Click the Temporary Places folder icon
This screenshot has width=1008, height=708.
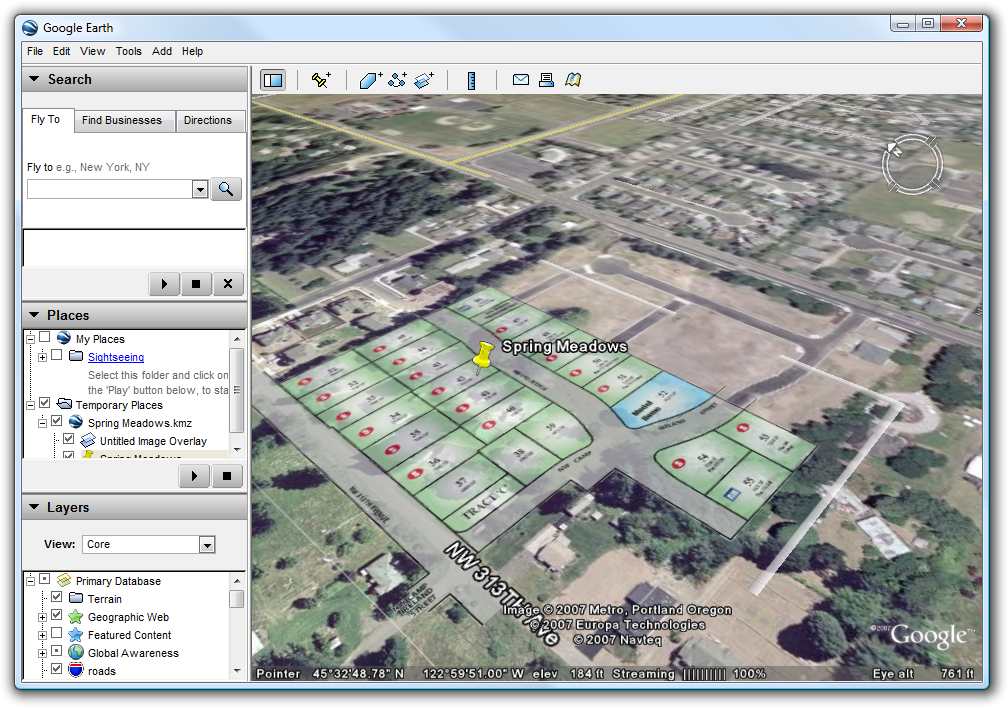64,404
